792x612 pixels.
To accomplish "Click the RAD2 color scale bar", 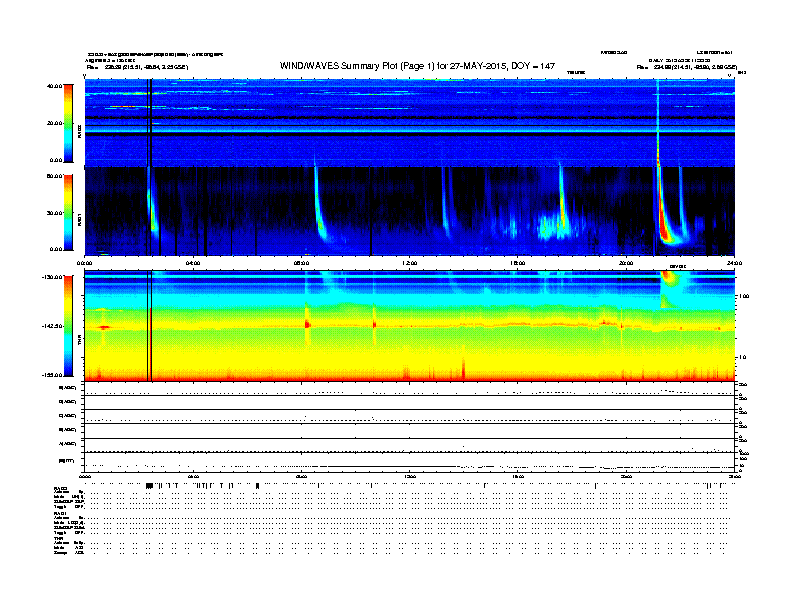I will point(68,123).
